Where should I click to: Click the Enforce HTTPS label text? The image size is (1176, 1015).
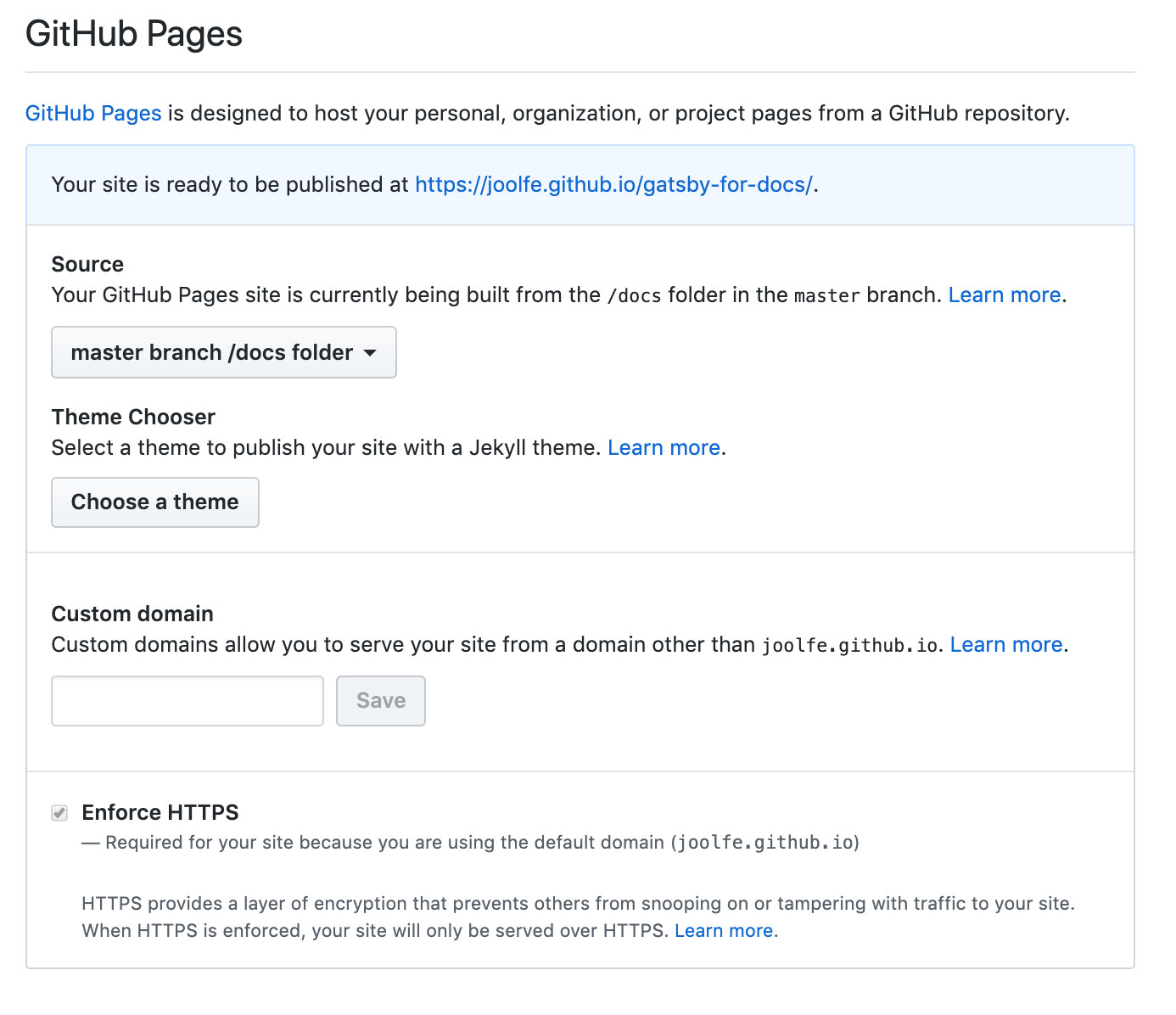point(160,812)
